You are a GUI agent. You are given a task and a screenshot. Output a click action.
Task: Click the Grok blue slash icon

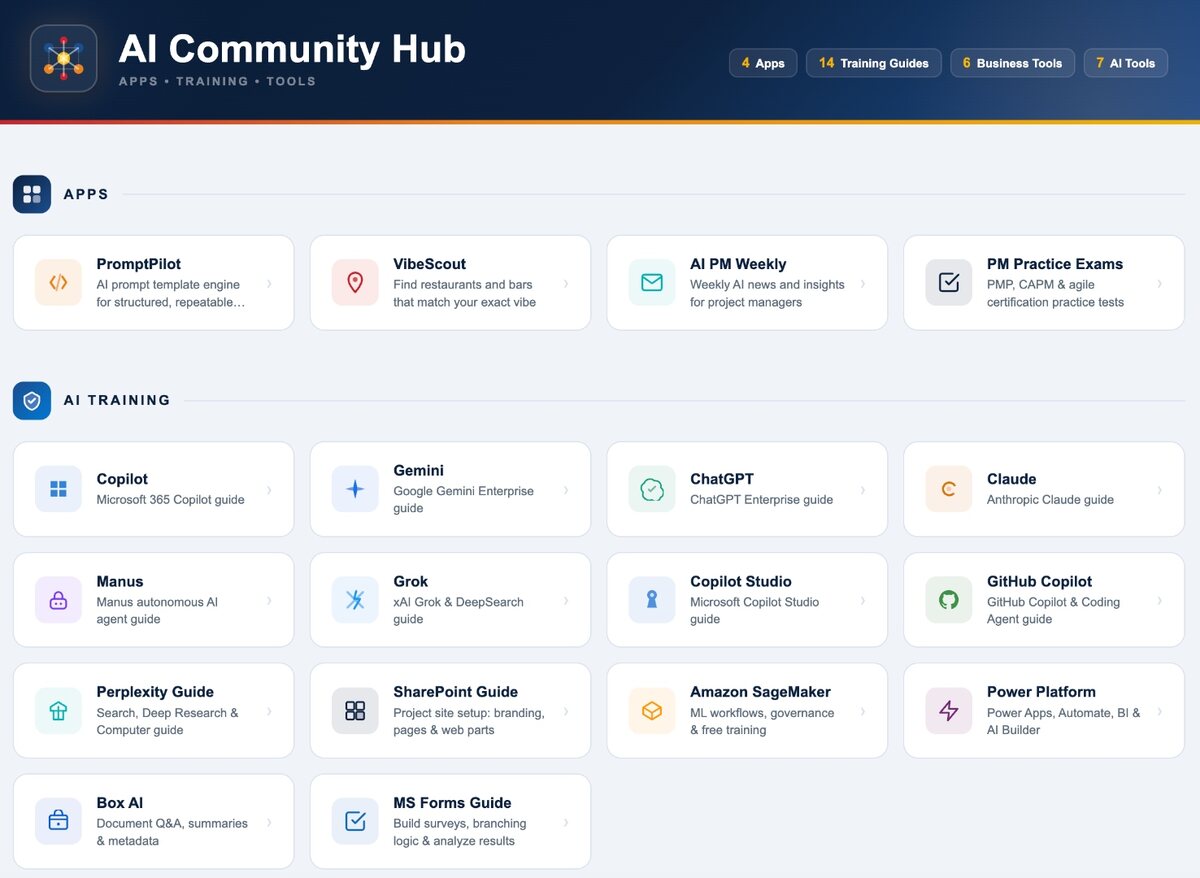355,600
